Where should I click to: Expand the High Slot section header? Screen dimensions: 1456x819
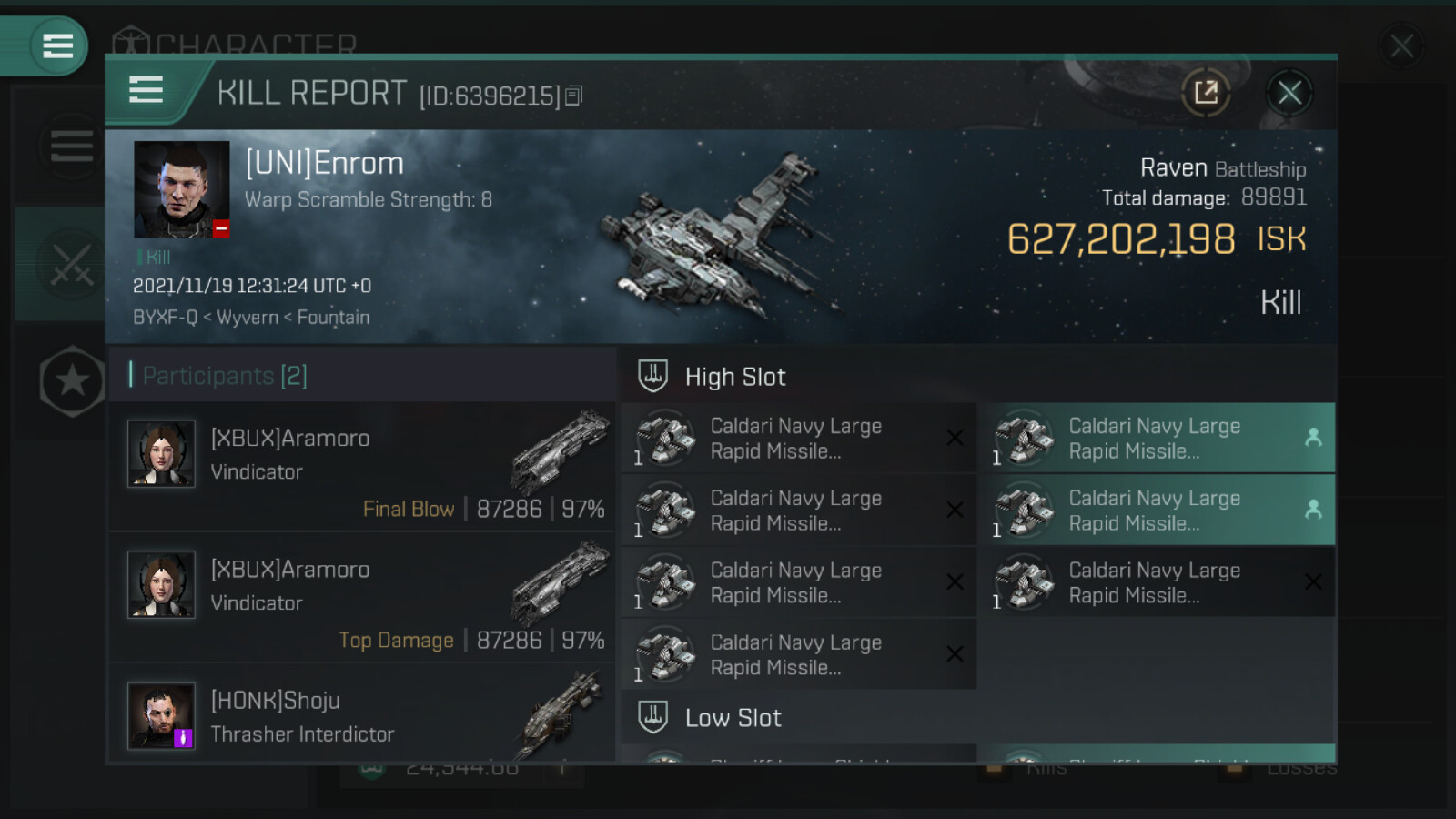click(x=979, y=376)
